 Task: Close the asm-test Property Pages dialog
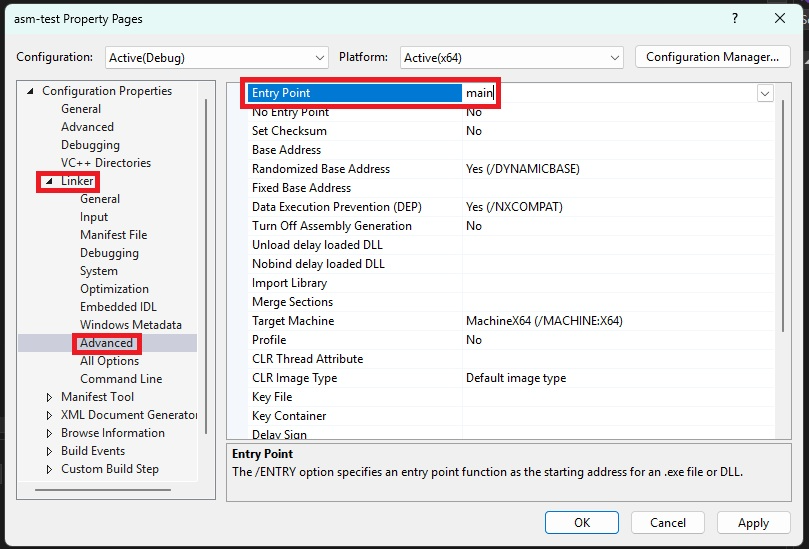[x=780, y=19]
